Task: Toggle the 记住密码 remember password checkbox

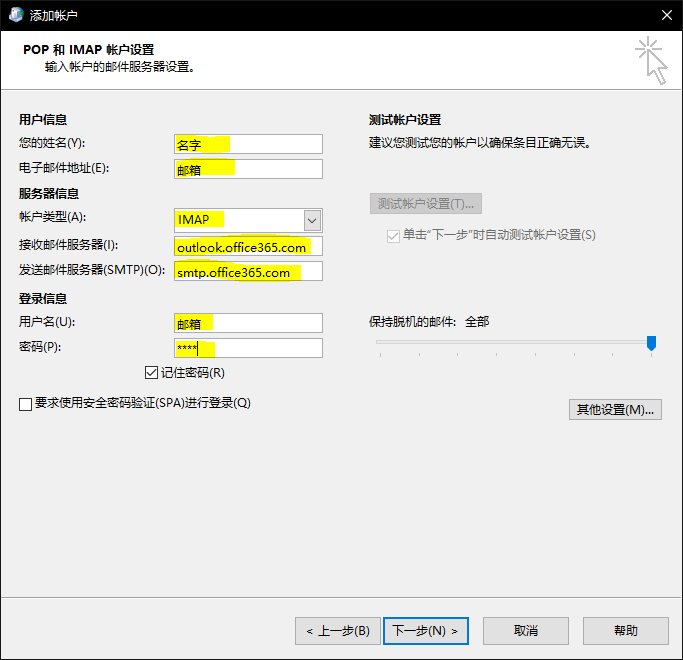Action: [151, 372]
